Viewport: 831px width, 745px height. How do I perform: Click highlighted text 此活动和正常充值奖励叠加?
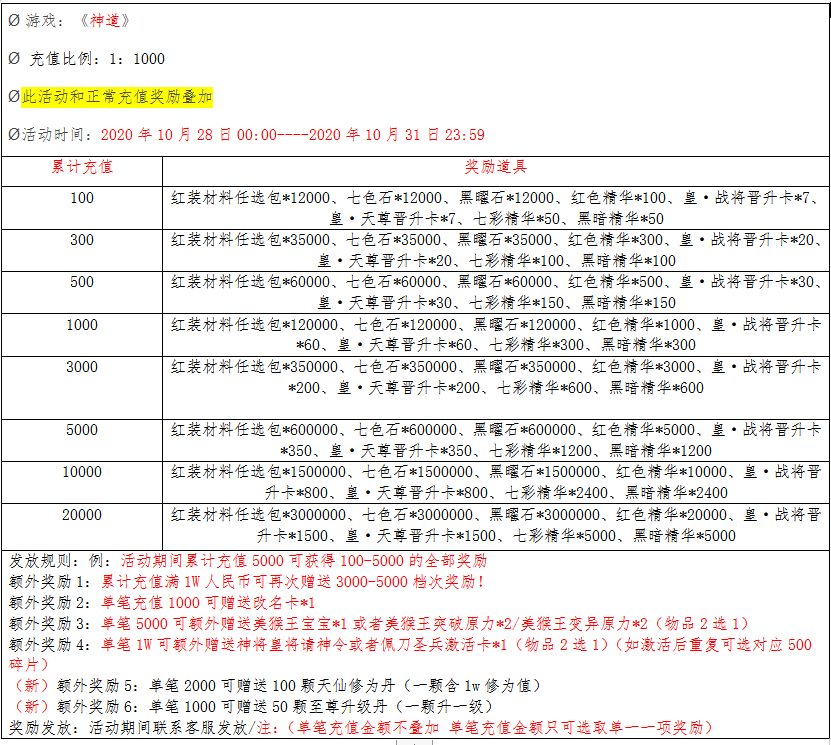117,97
